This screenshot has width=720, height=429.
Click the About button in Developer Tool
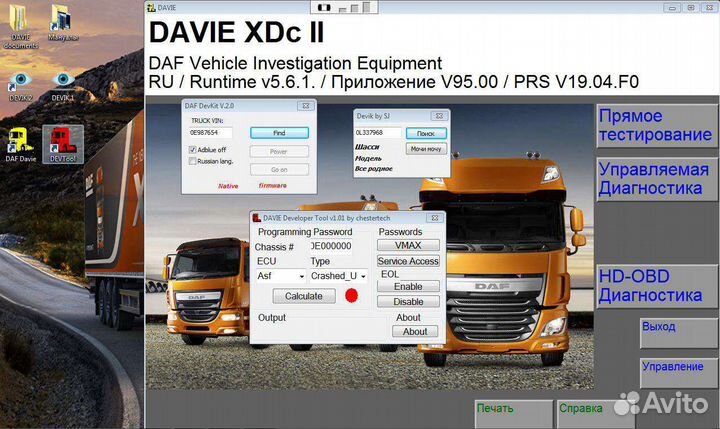click(415, 331)
